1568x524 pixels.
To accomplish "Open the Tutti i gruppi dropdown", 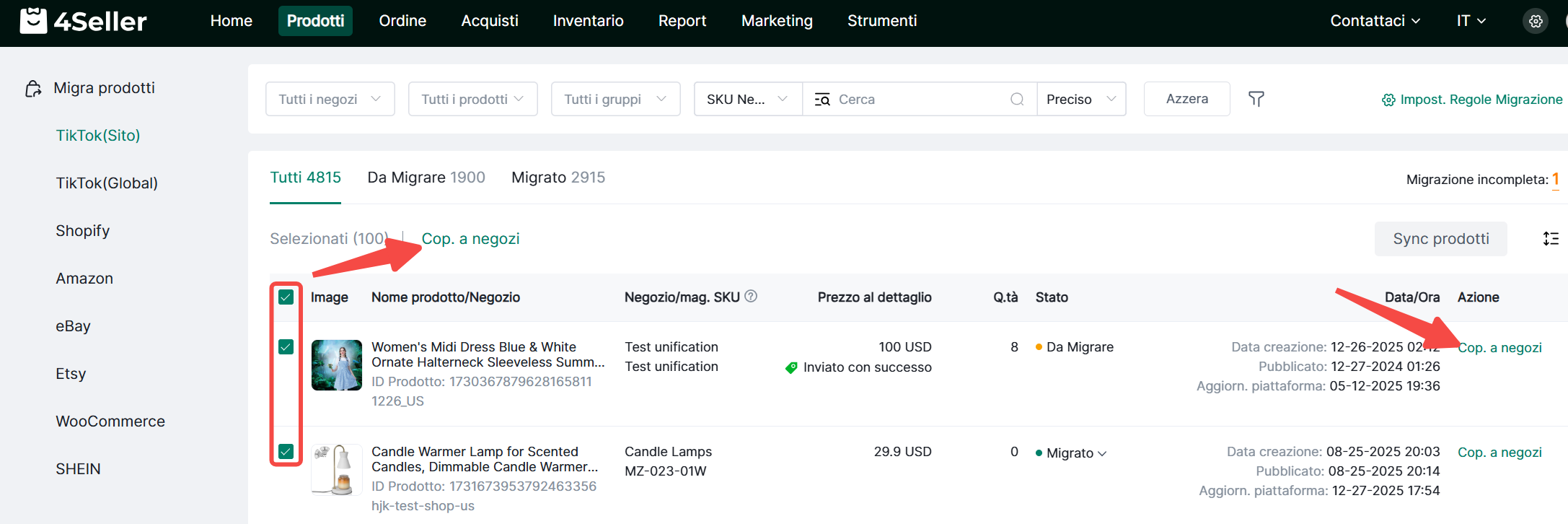I will pos(615,99).
